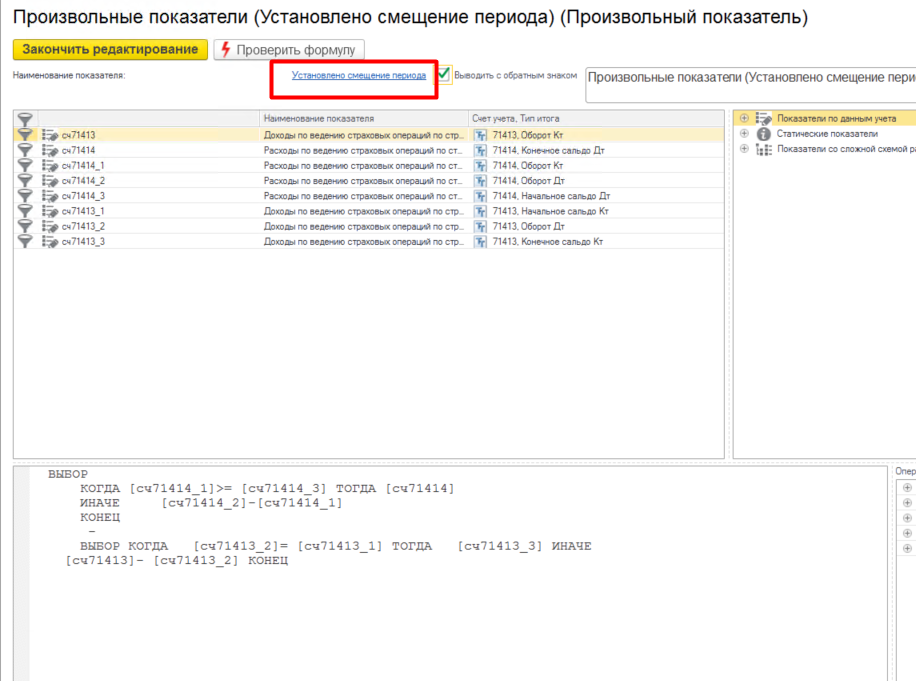This screenshot has height=681, width=916.
Task: Expand the Показатели со сложной схемой node
Action: pyautogui.click(x=744, y=149)
